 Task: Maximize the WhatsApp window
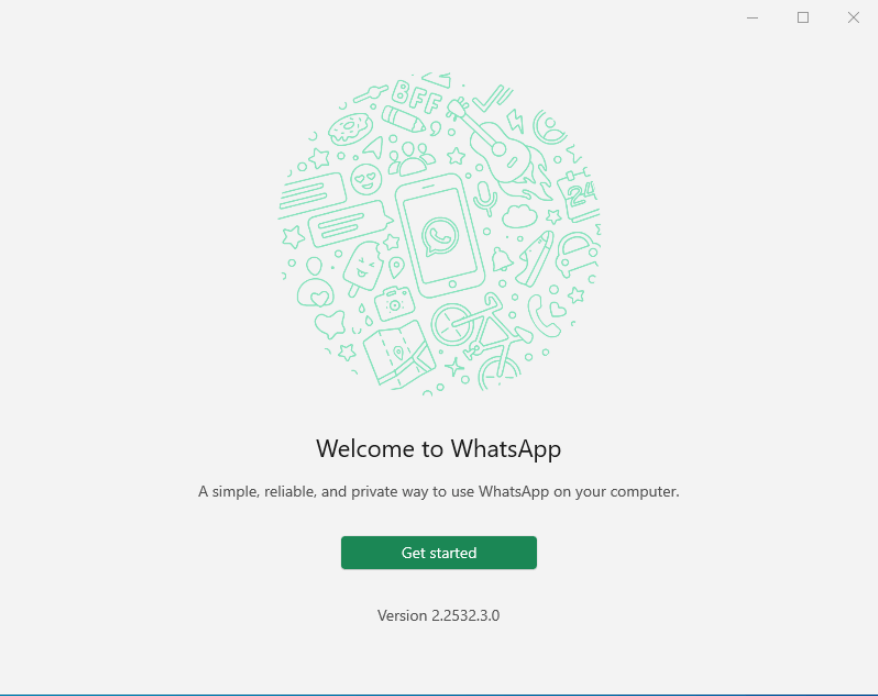click(802, 18)
